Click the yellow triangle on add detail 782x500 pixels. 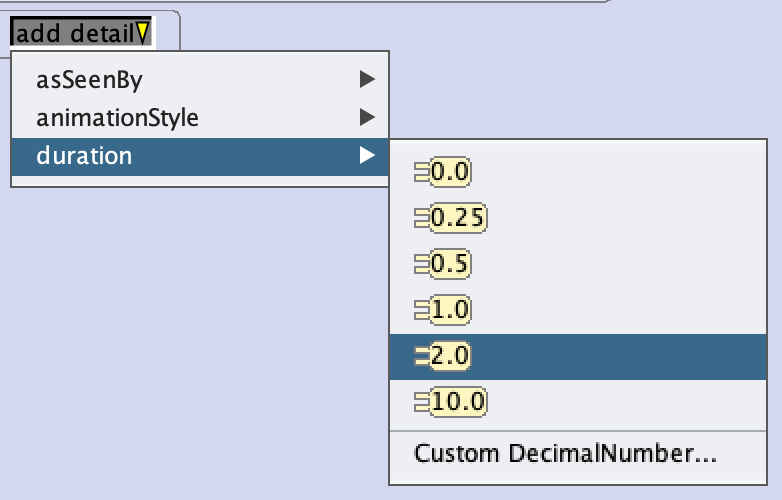[x=143, y=33]
